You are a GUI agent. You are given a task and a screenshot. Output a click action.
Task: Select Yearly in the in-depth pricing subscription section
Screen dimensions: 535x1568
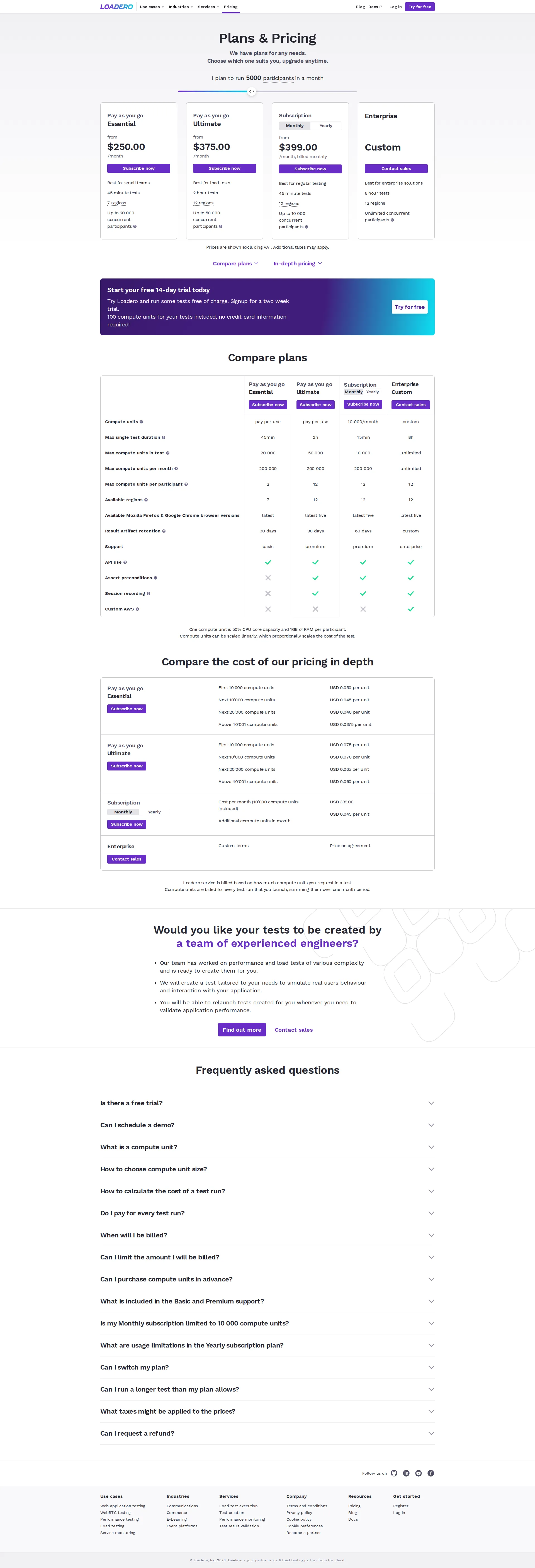pyautogui.click(x=155, y=811)
